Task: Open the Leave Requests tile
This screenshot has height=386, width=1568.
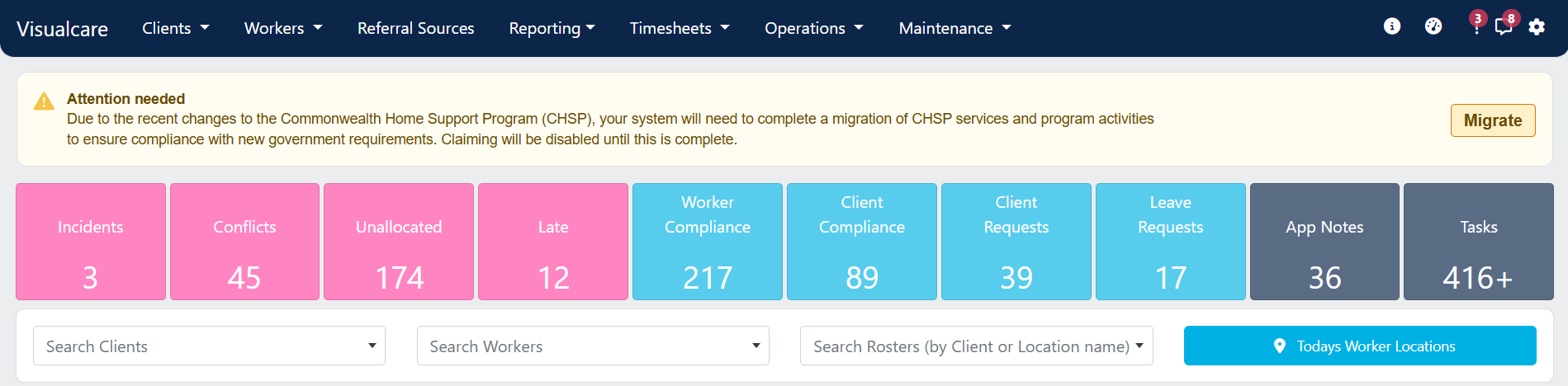Action: [1171, 242]
